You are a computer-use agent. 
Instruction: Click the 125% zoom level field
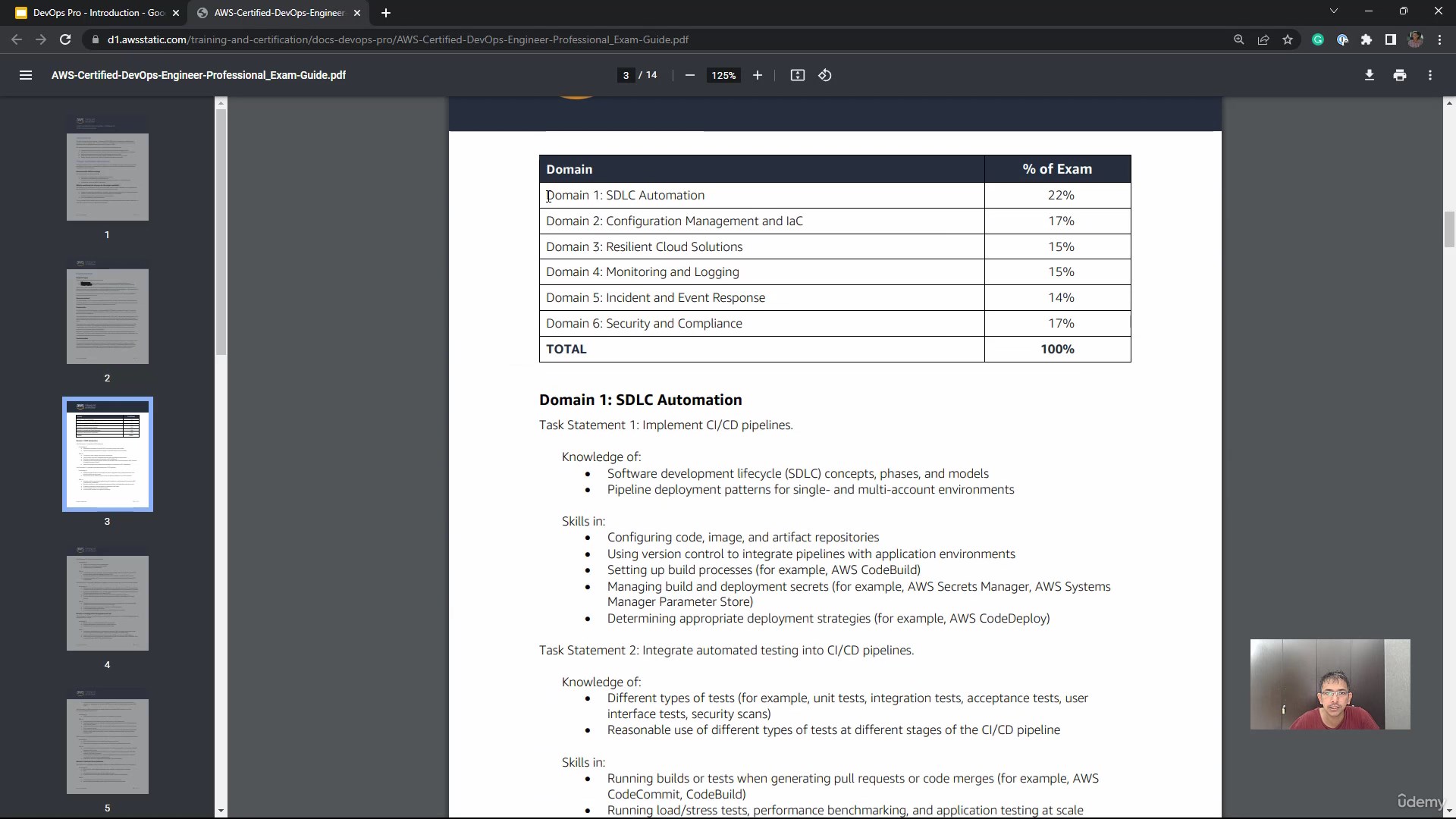click(x=723, y=75)
